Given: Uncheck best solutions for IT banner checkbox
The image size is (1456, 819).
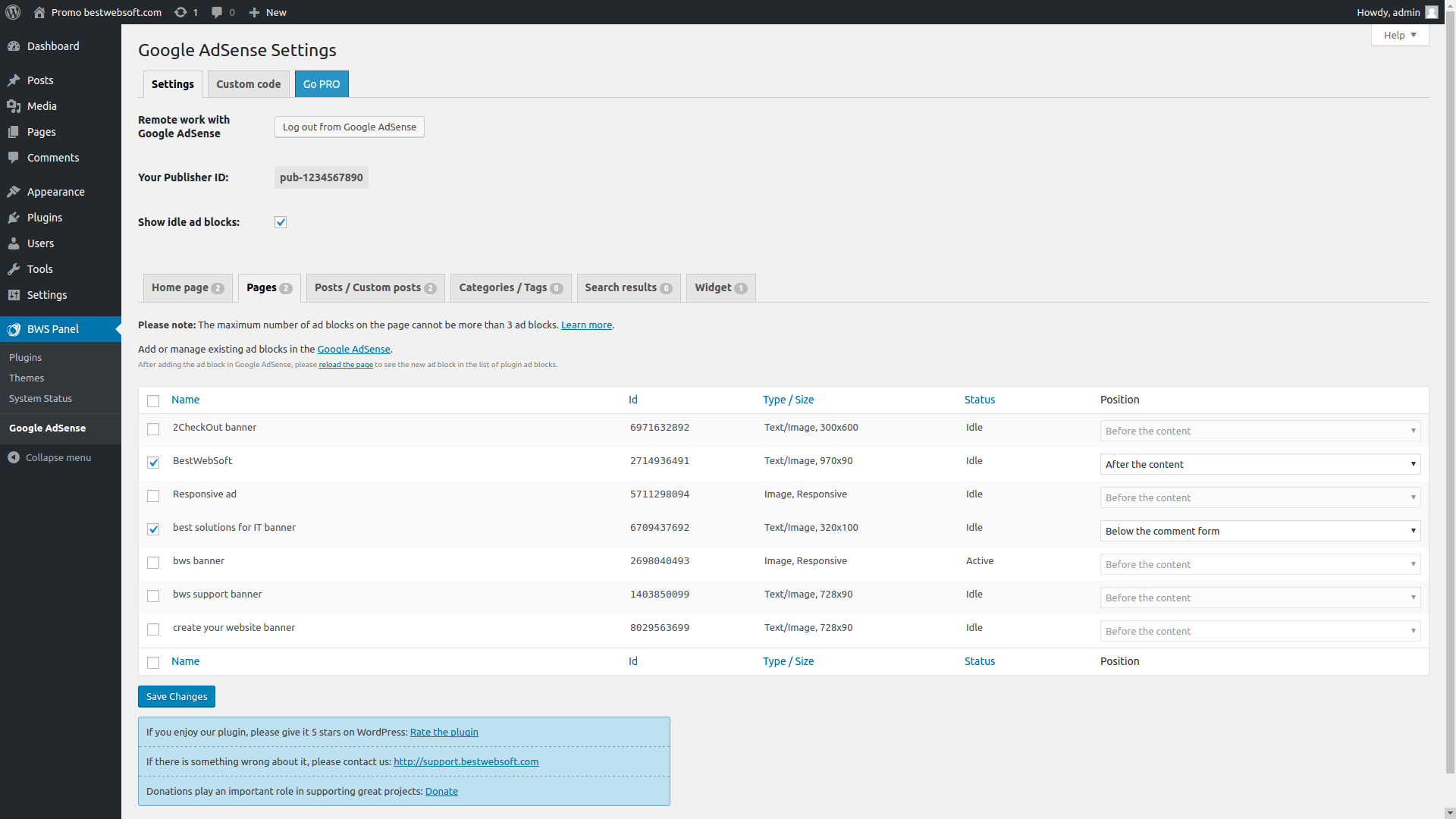Looking at the screenshot, I should tap(153, 529).
